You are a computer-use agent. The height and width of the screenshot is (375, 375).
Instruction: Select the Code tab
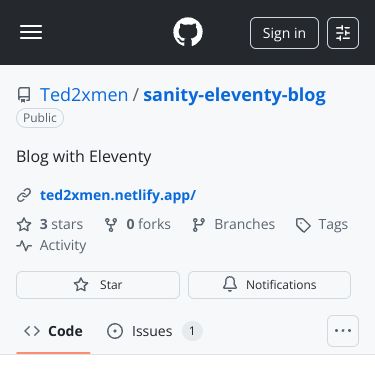click(53, 331)
